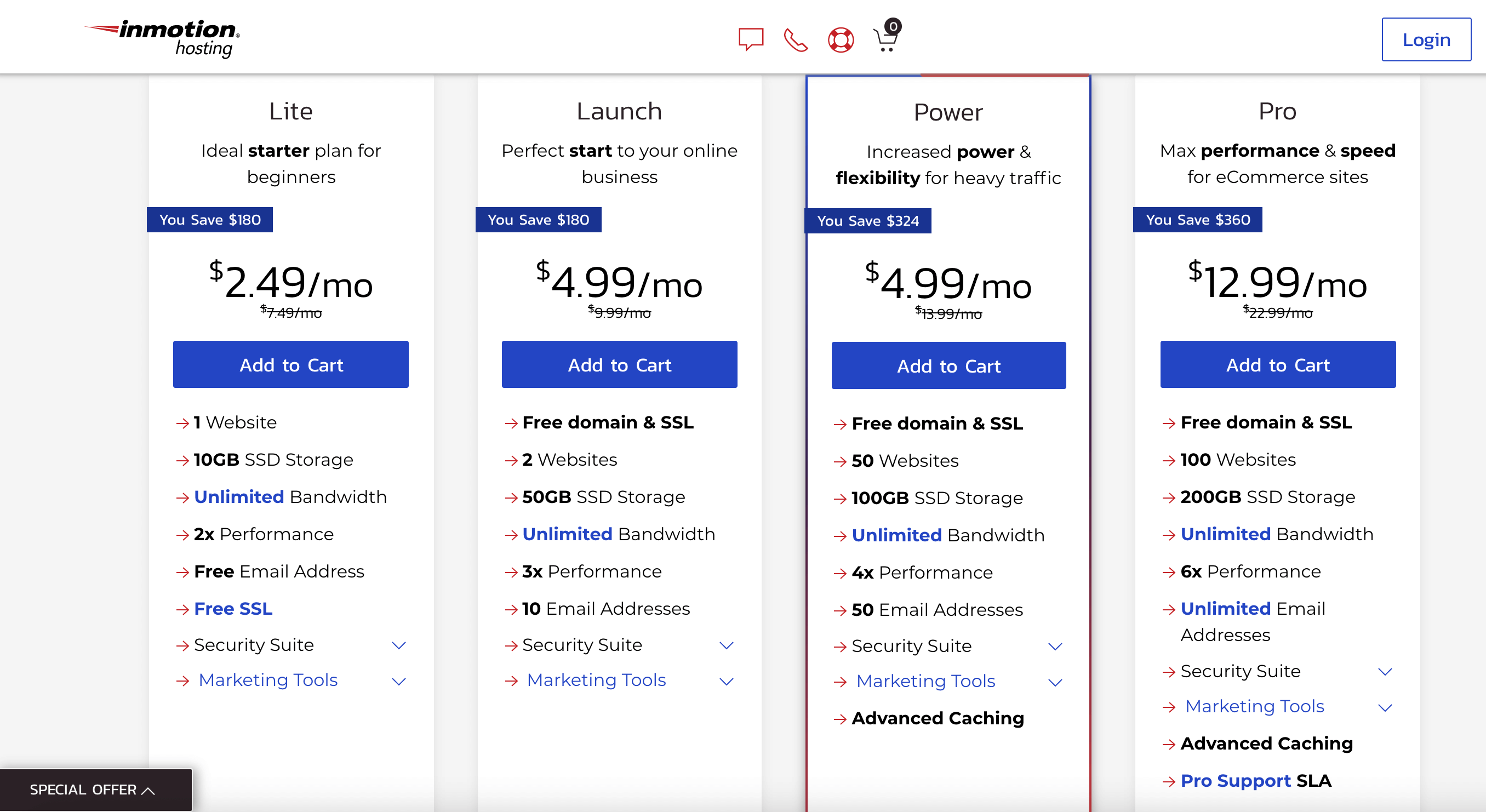Image resolution: width=1486 pixels, height=812 pixels.
Task: Click the struck-through $7.49/mo price
Action: [291, 312]
